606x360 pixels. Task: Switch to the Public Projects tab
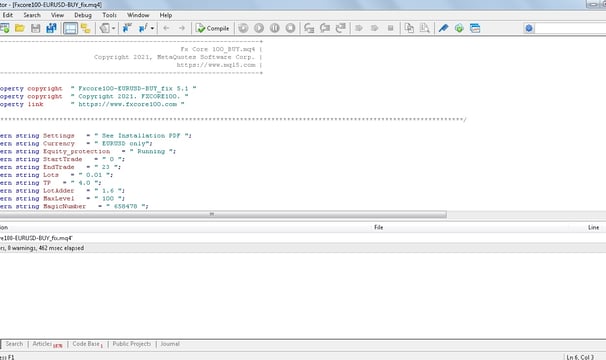tap(132, 344)
